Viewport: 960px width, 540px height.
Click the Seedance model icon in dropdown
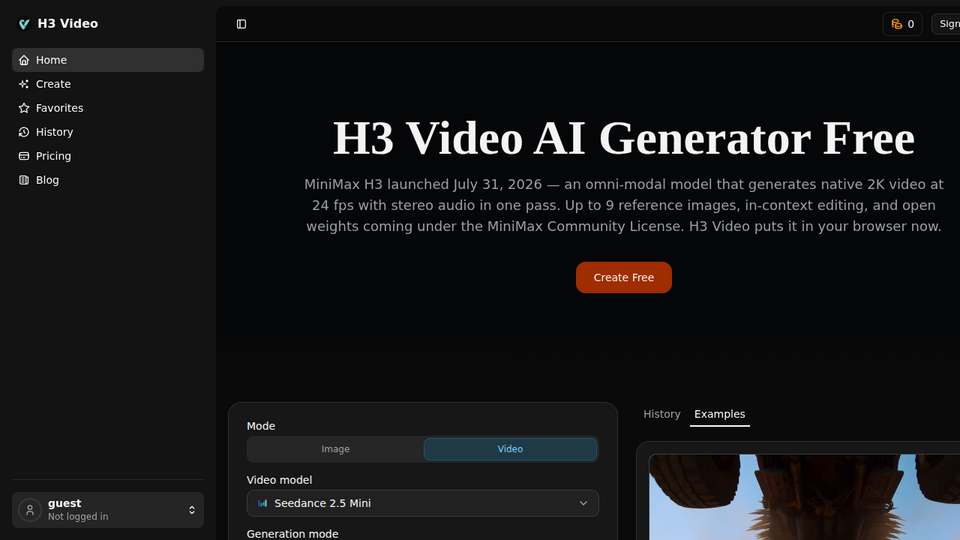263,503
